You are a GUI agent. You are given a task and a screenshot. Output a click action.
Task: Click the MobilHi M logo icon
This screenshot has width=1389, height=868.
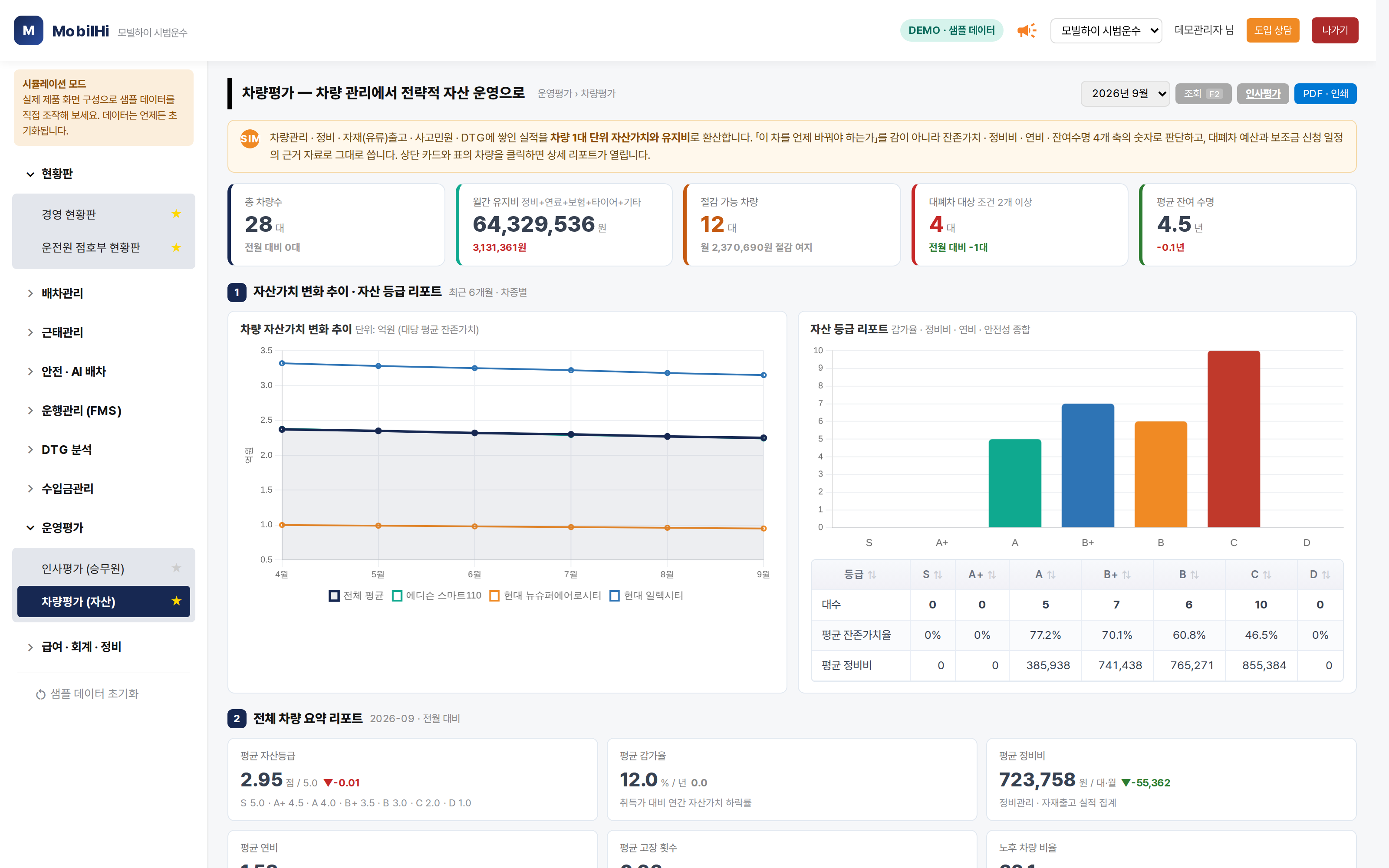tap(28, 30)
